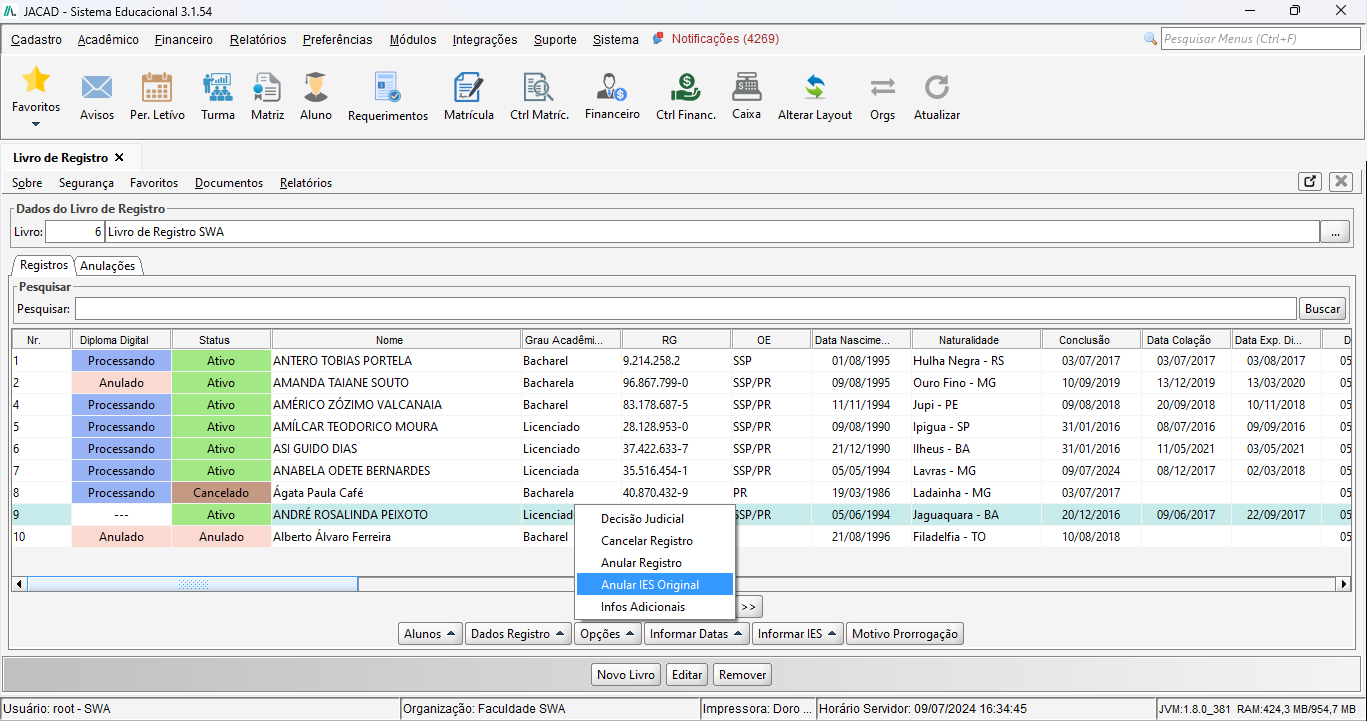Expand the Favoritos dropdown arrow
The image size is (1367, 721).
[36, 124]
